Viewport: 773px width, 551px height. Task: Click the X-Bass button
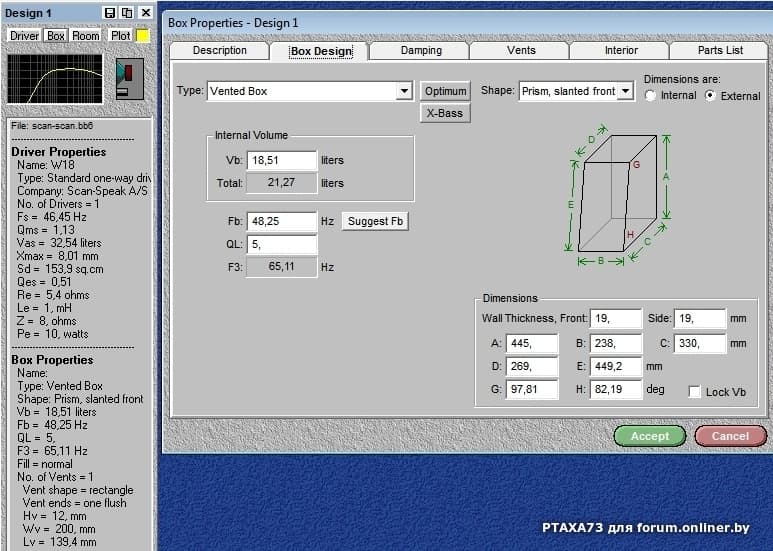tap(444, 113)
